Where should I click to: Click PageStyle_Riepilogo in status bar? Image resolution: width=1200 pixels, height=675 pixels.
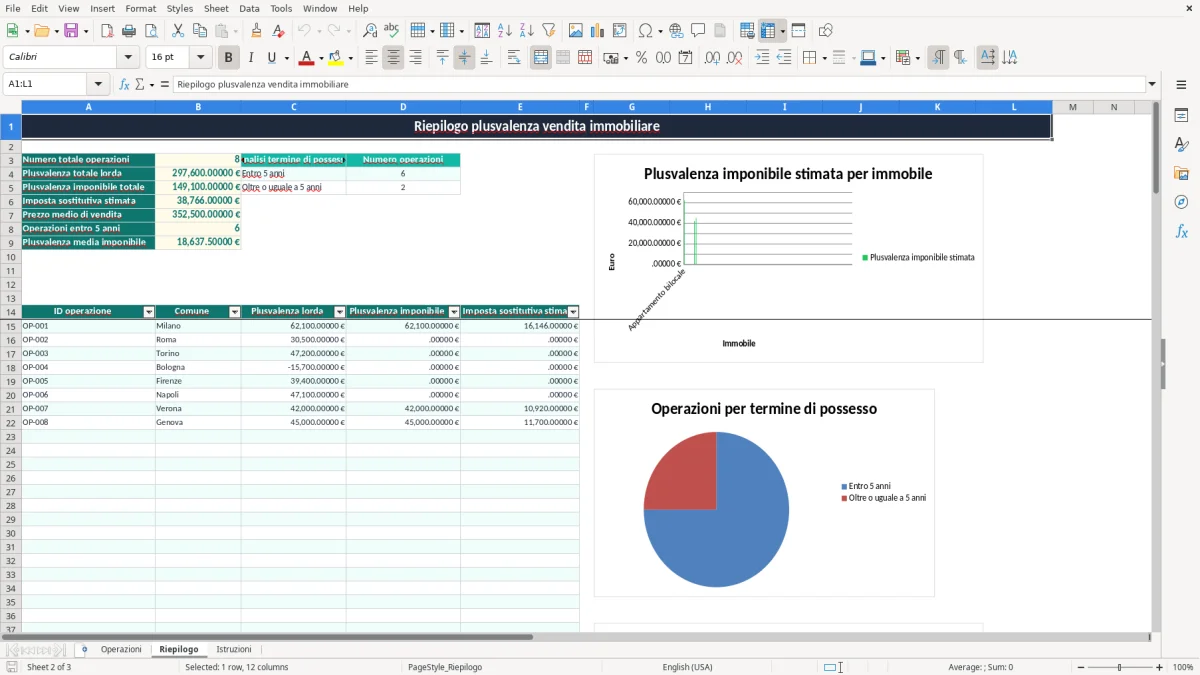tap(445, 667)
